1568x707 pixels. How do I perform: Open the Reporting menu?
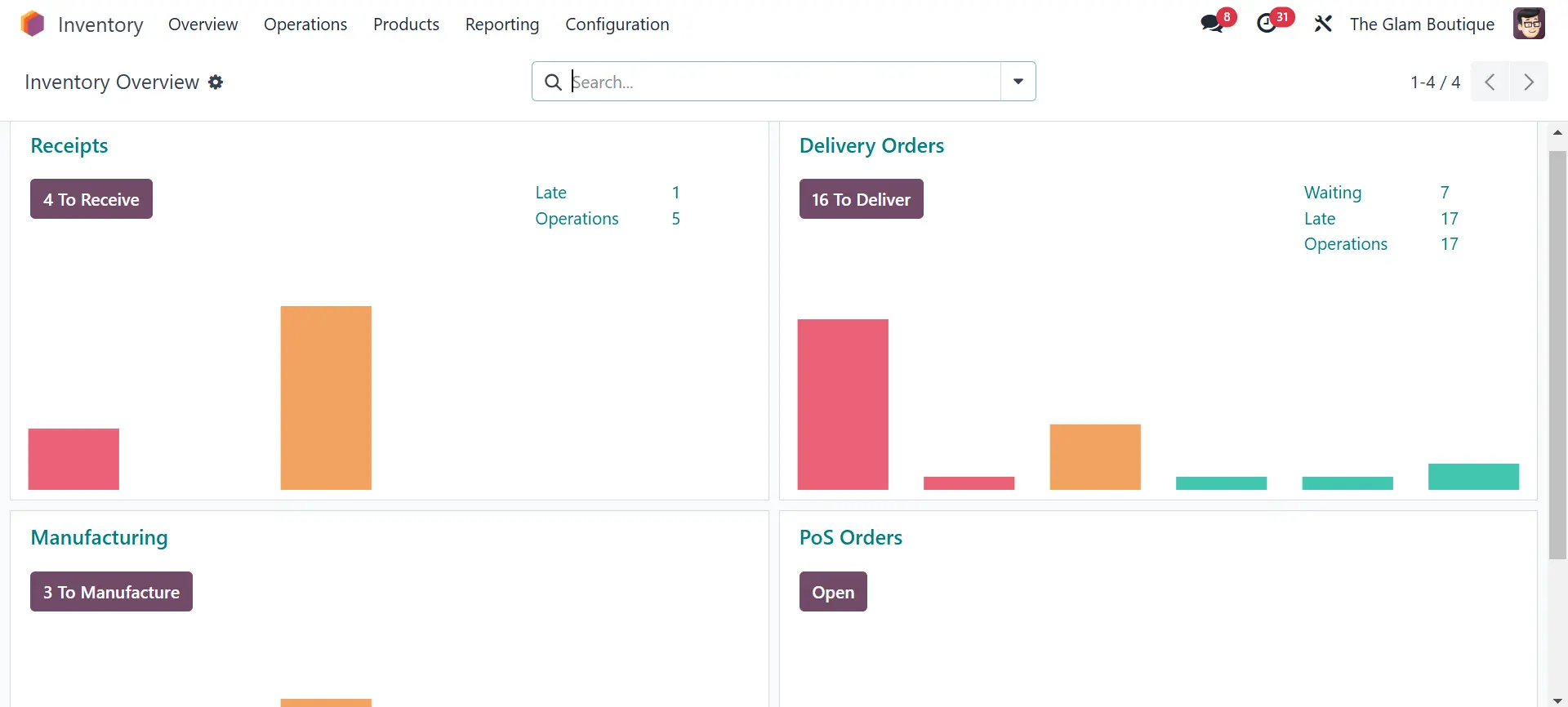(502, 24)
